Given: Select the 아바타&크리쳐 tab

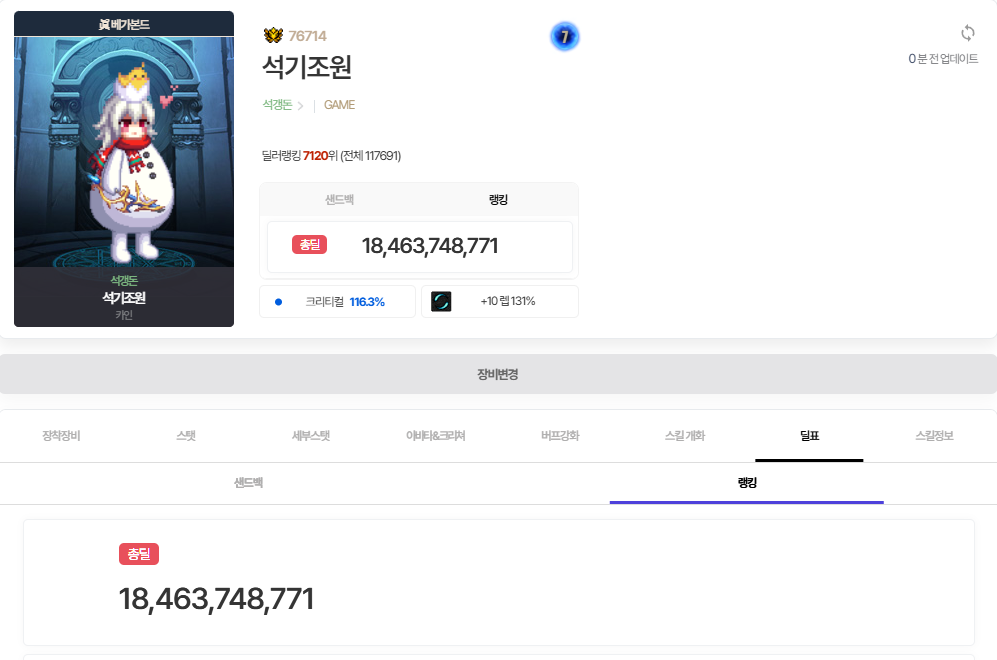Looking at the screenshot, I should coord(435,436).
